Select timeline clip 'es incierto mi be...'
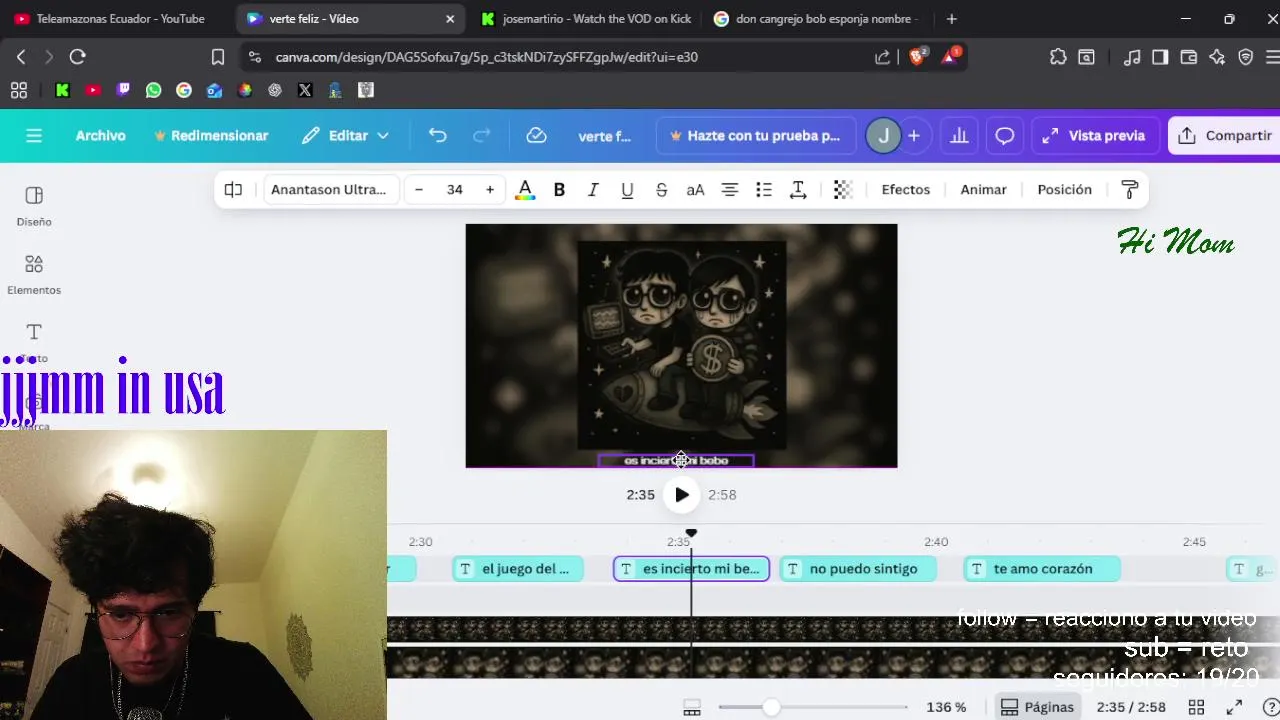This screenshot has width=1280, height=720. [x=691, y=569]
